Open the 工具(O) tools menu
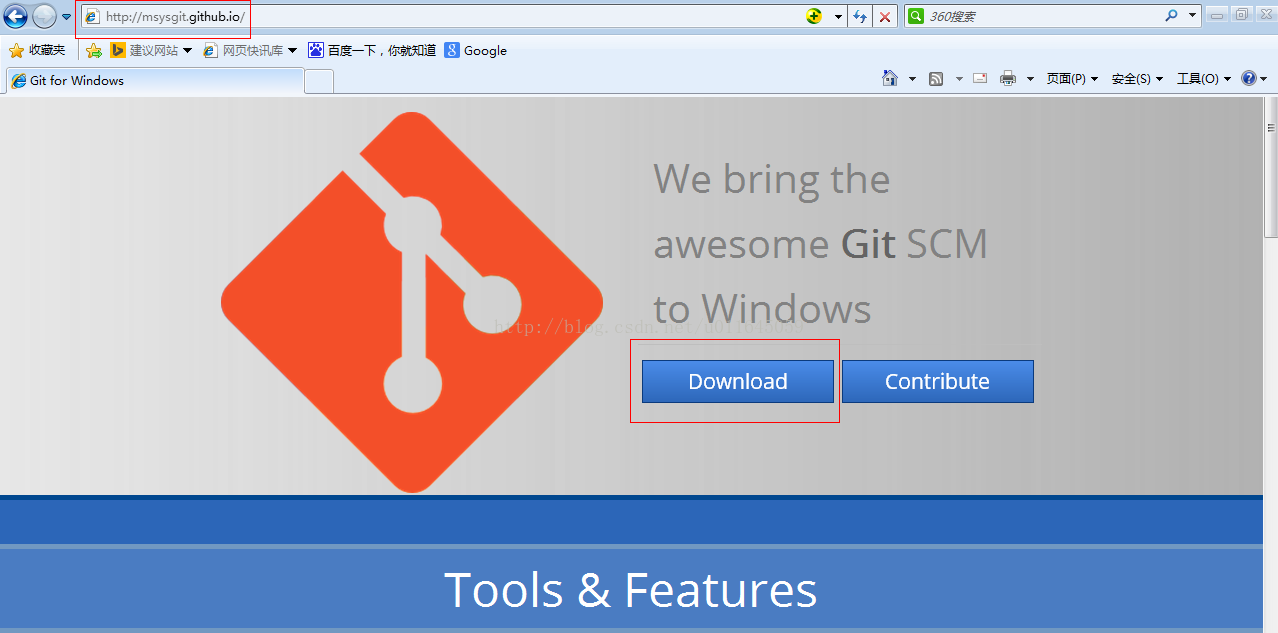 [1204, 79]
